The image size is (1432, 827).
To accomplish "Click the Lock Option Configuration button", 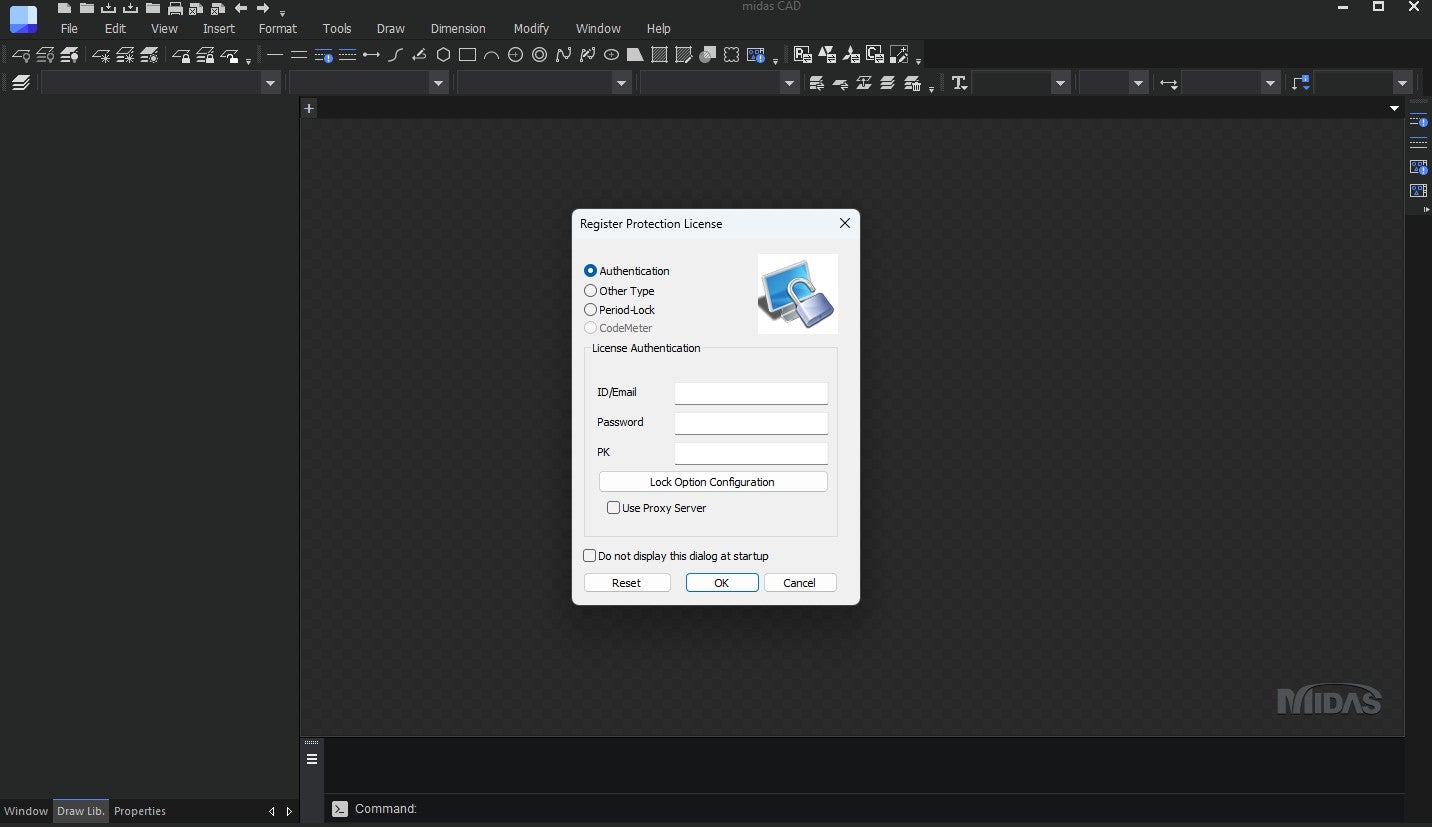I will pyautogui.click(x=712, y=482).
